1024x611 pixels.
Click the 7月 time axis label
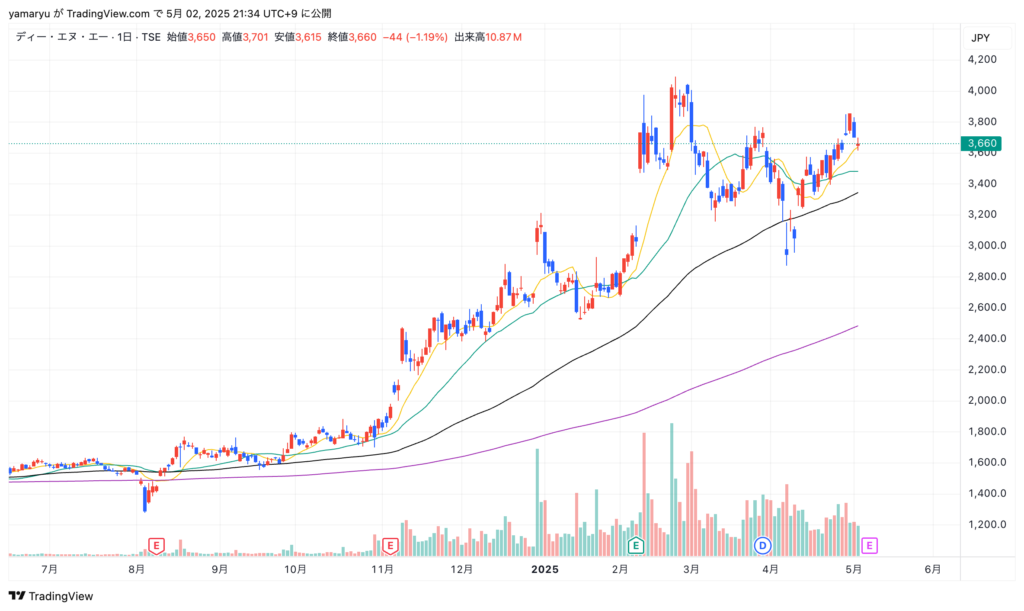coord(49,569)
